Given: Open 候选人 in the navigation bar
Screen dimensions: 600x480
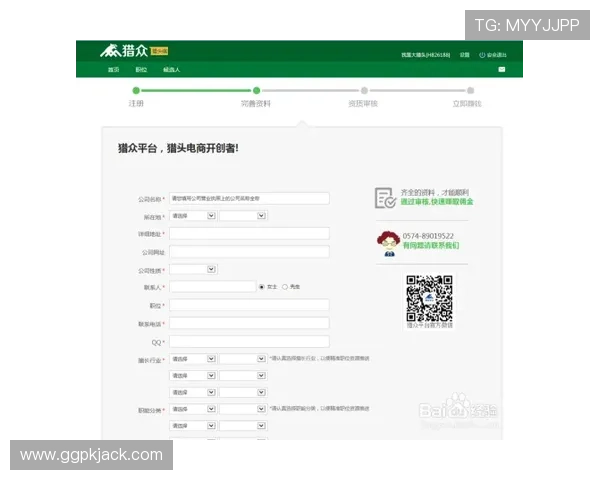Looking at the screenshot, I should click(171, 70).
